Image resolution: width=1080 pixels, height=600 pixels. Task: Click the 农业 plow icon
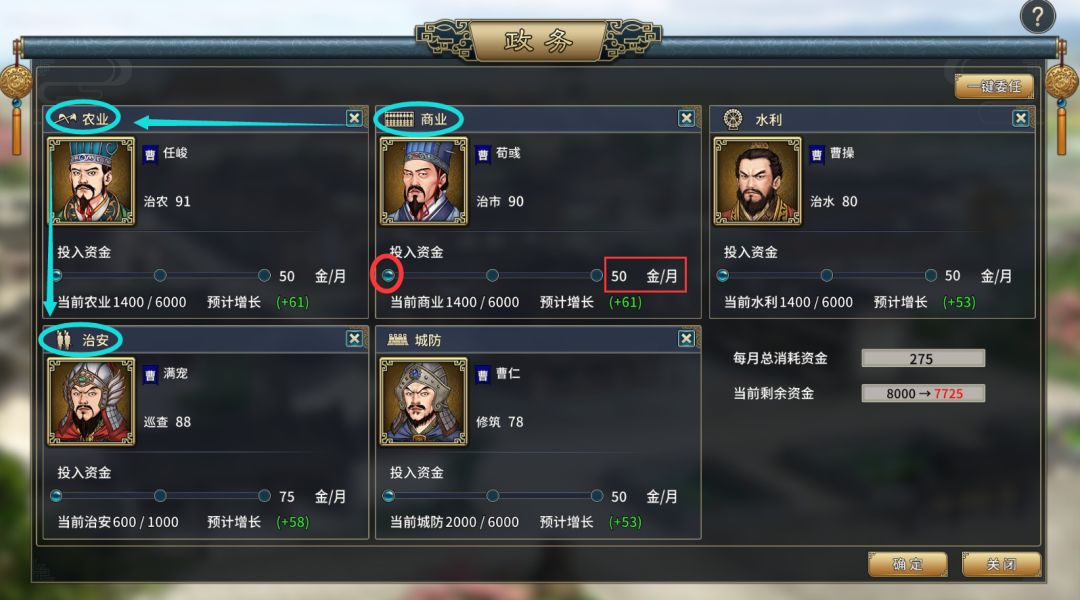(66, 119)
